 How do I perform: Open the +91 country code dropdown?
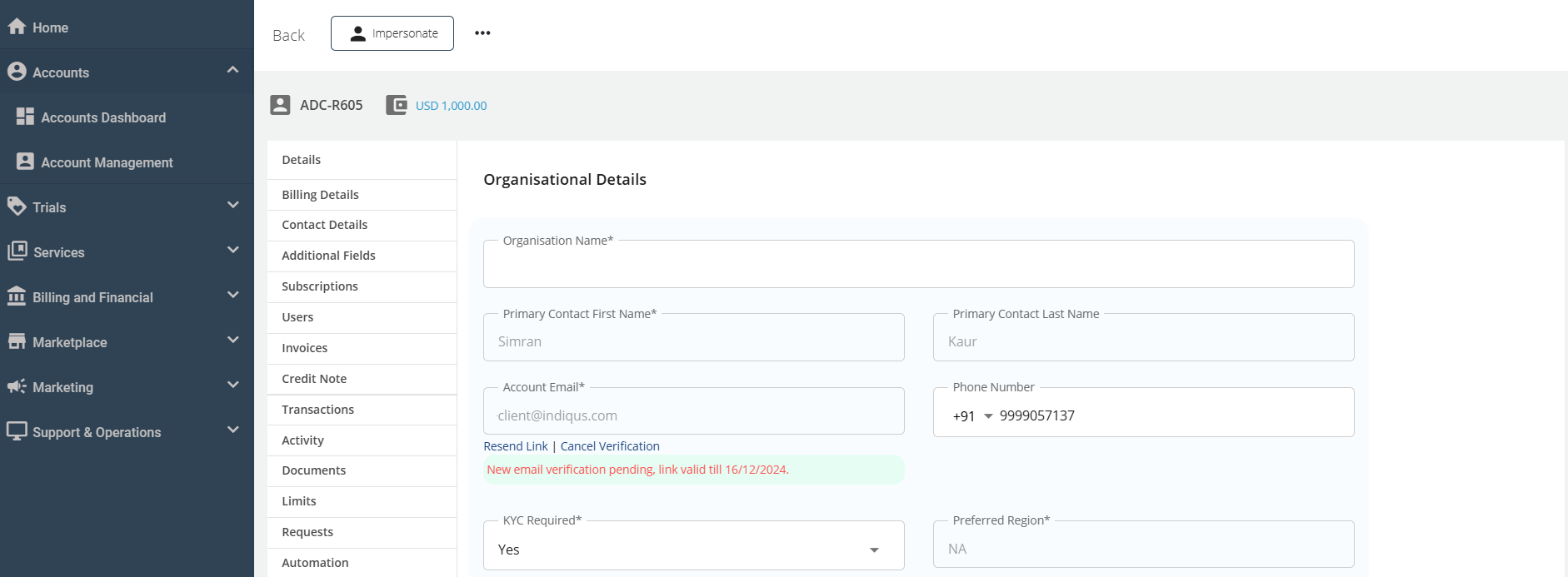point(973,415)
